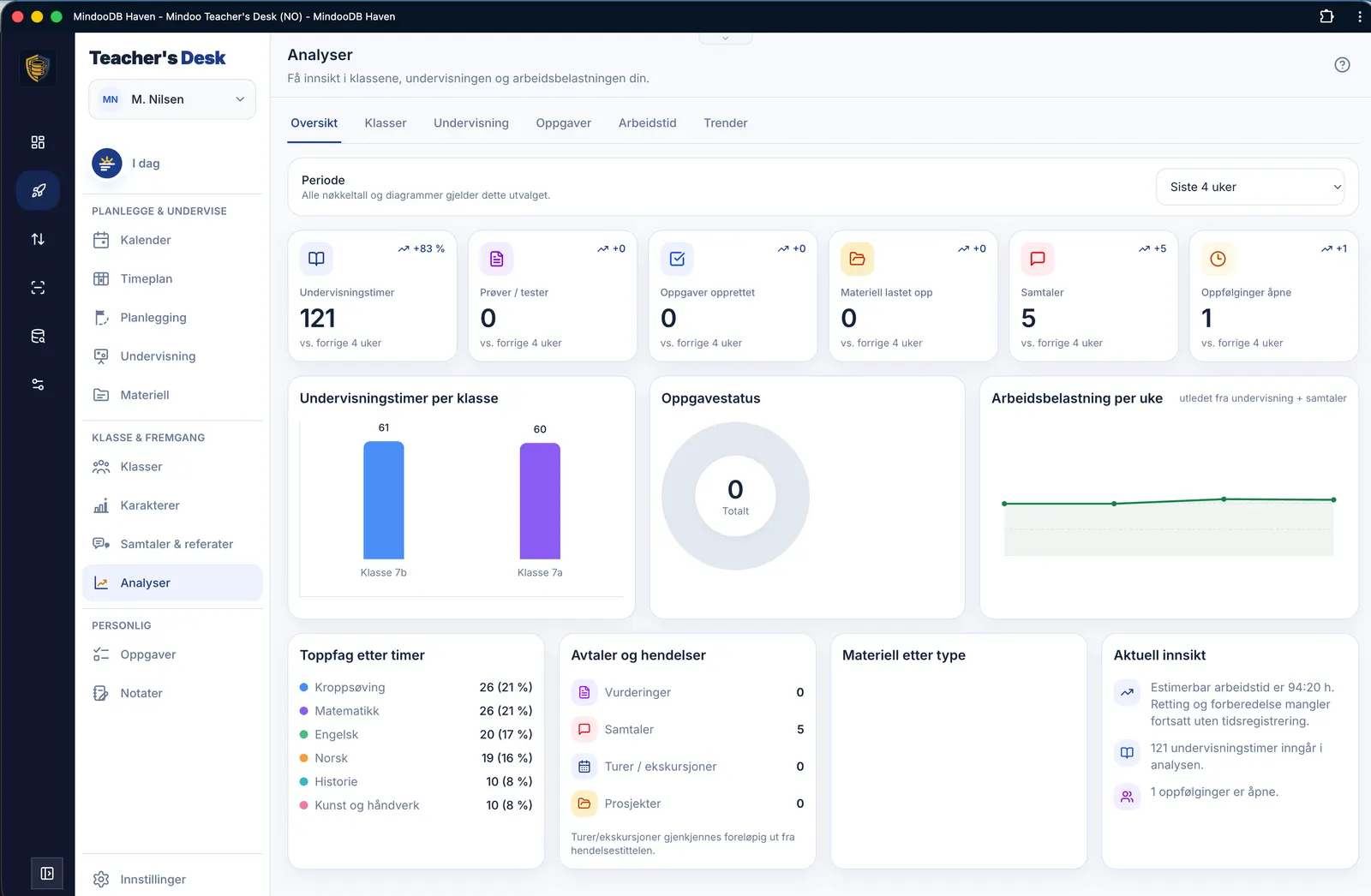1371x896 pixels.
Task: Click the database search icon in left rail
Action: click(x=38, y=336)
